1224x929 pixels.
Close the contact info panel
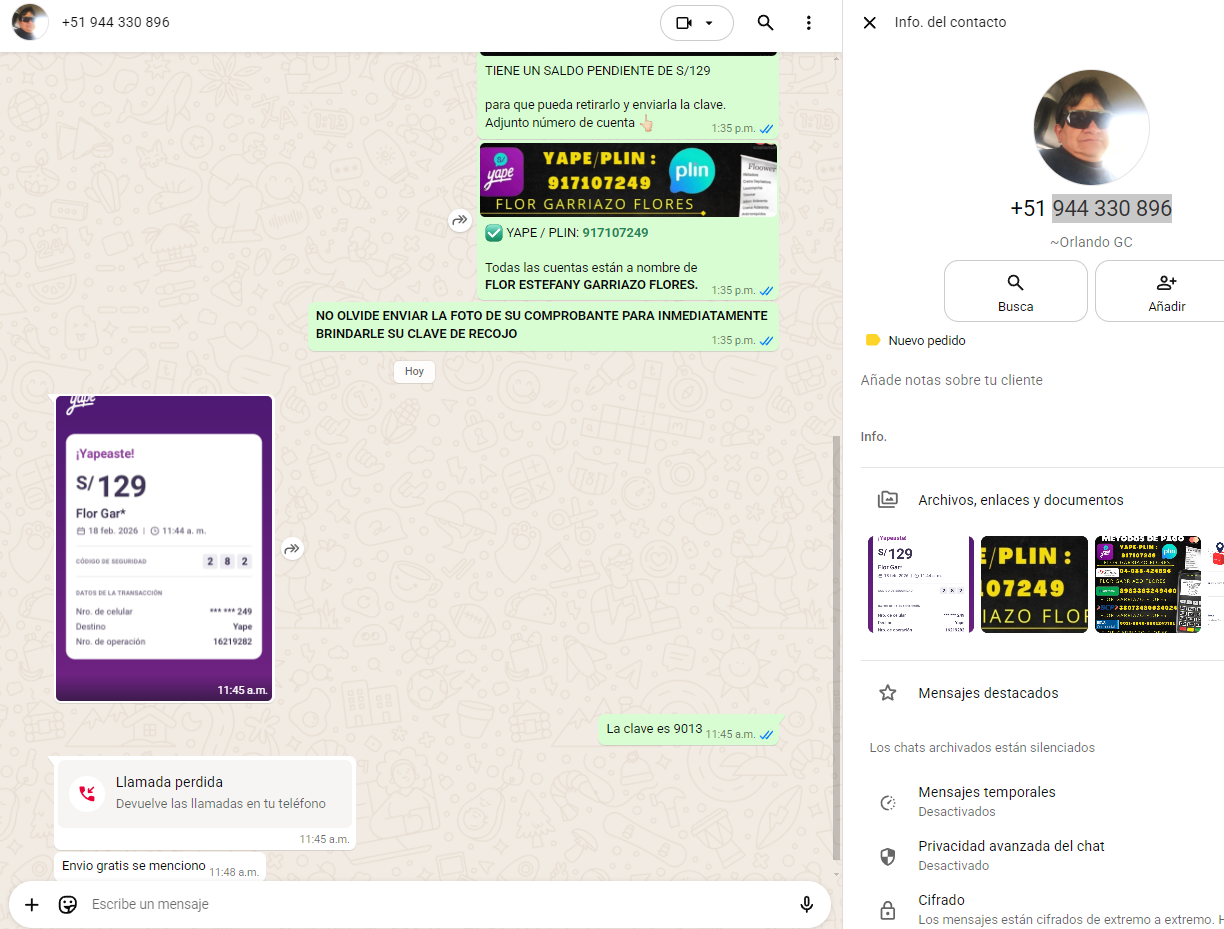coord(869,23)
